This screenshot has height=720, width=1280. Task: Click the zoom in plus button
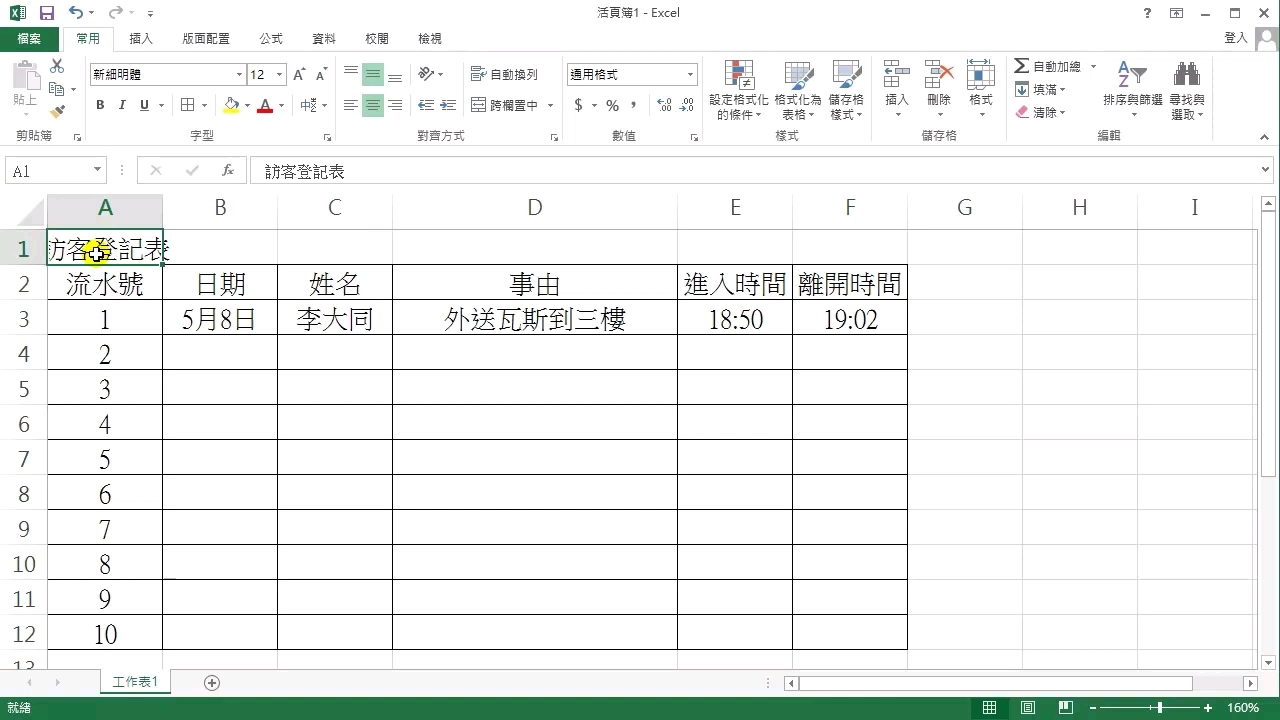point(1209,708)
